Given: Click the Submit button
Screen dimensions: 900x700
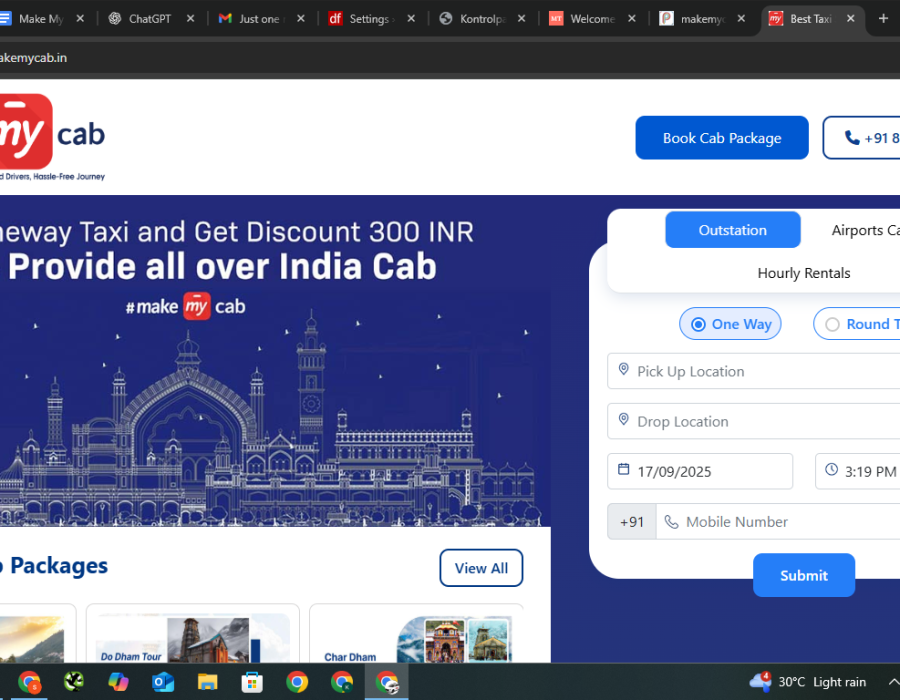Looking at the screenshot, I should [x=803, y=575].
